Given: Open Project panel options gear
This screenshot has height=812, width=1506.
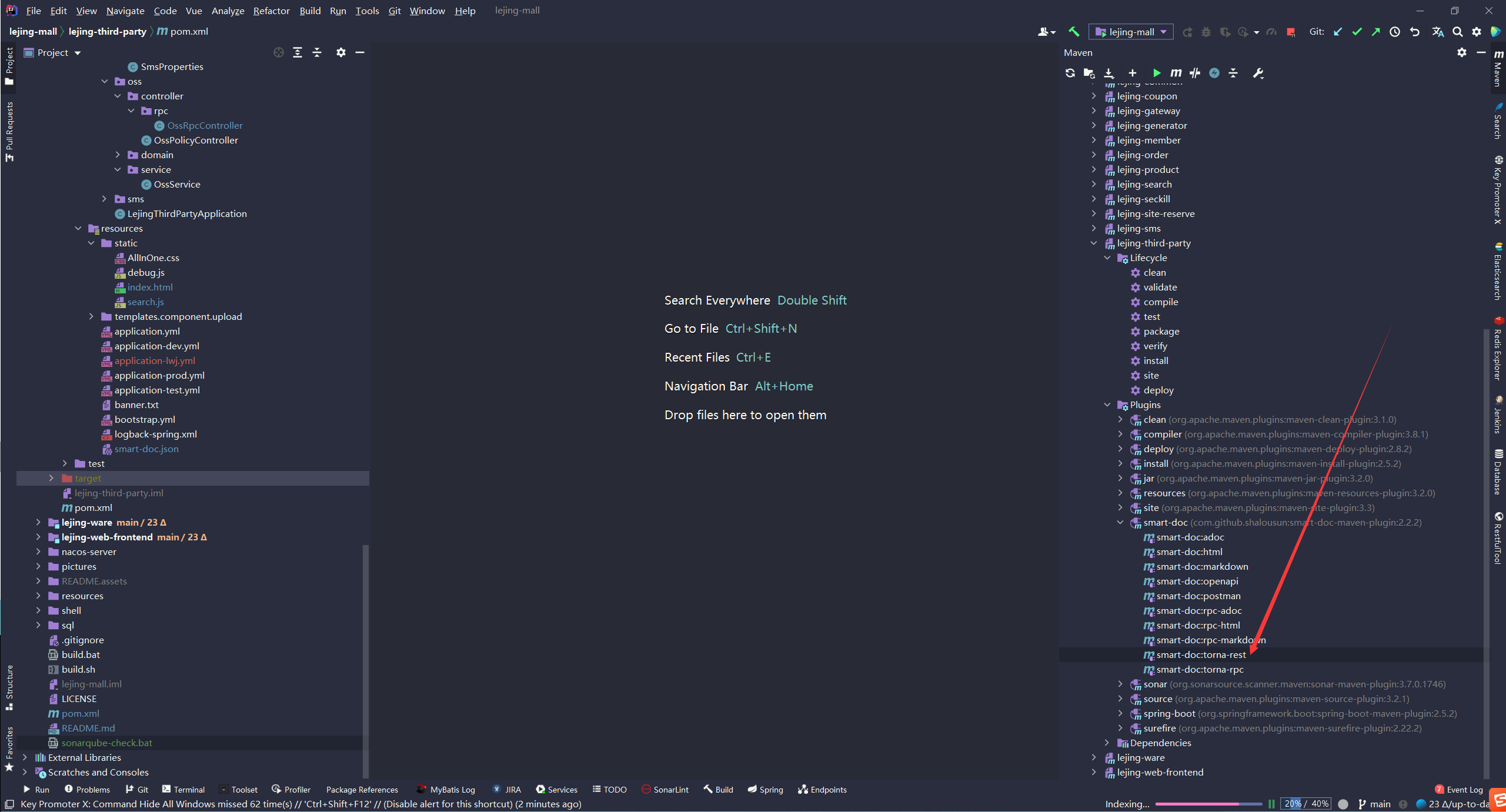Looking at the screenshot, I should (x=340, y=52).
